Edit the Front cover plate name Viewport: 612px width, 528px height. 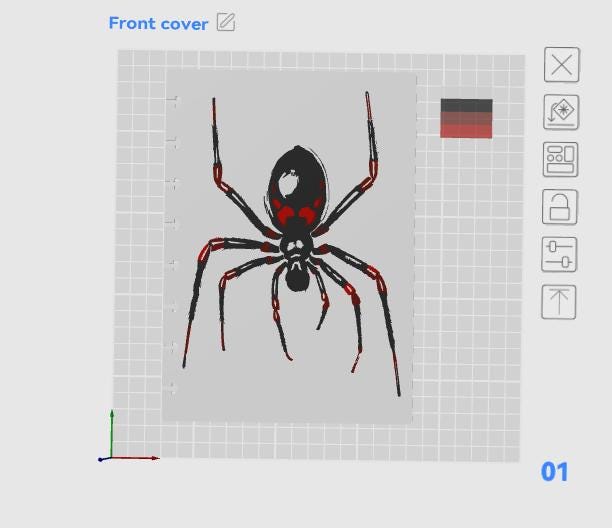tap(226, 22)
